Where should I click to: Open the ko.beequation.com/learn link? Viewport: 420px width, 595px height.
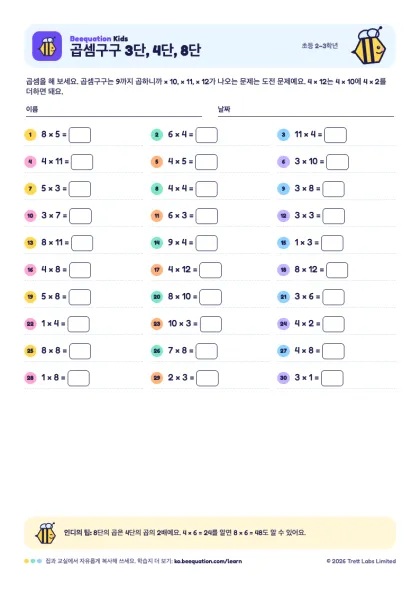tap(208, 561)
